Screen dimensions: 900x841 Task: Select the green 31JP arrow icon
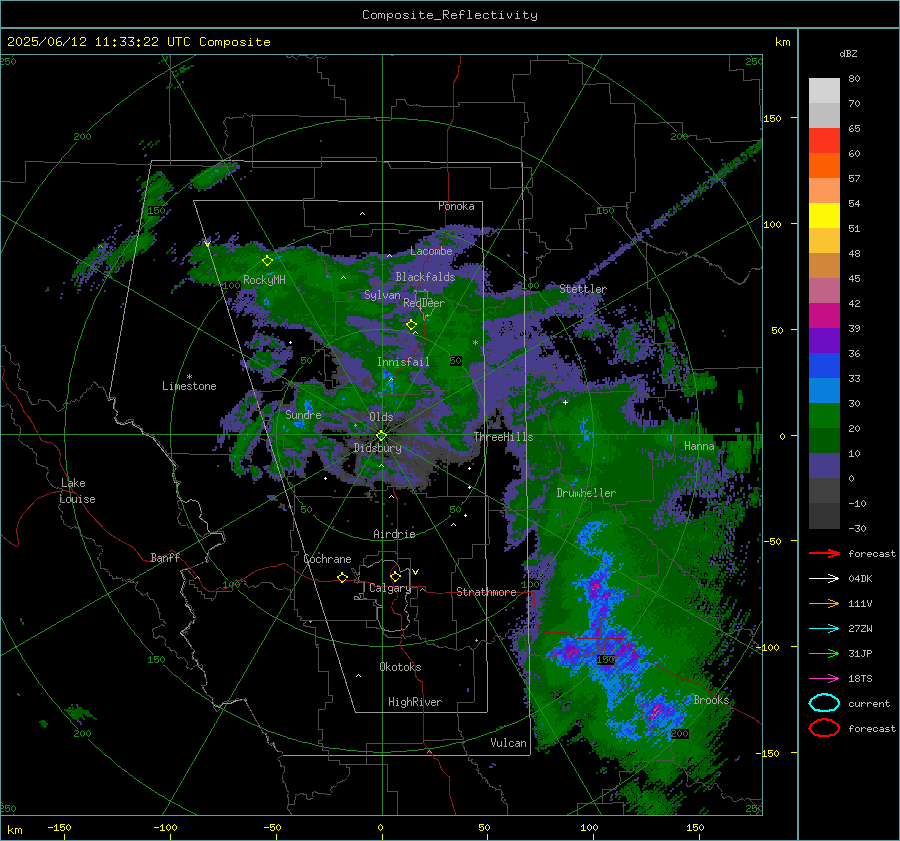click(824, 653)
